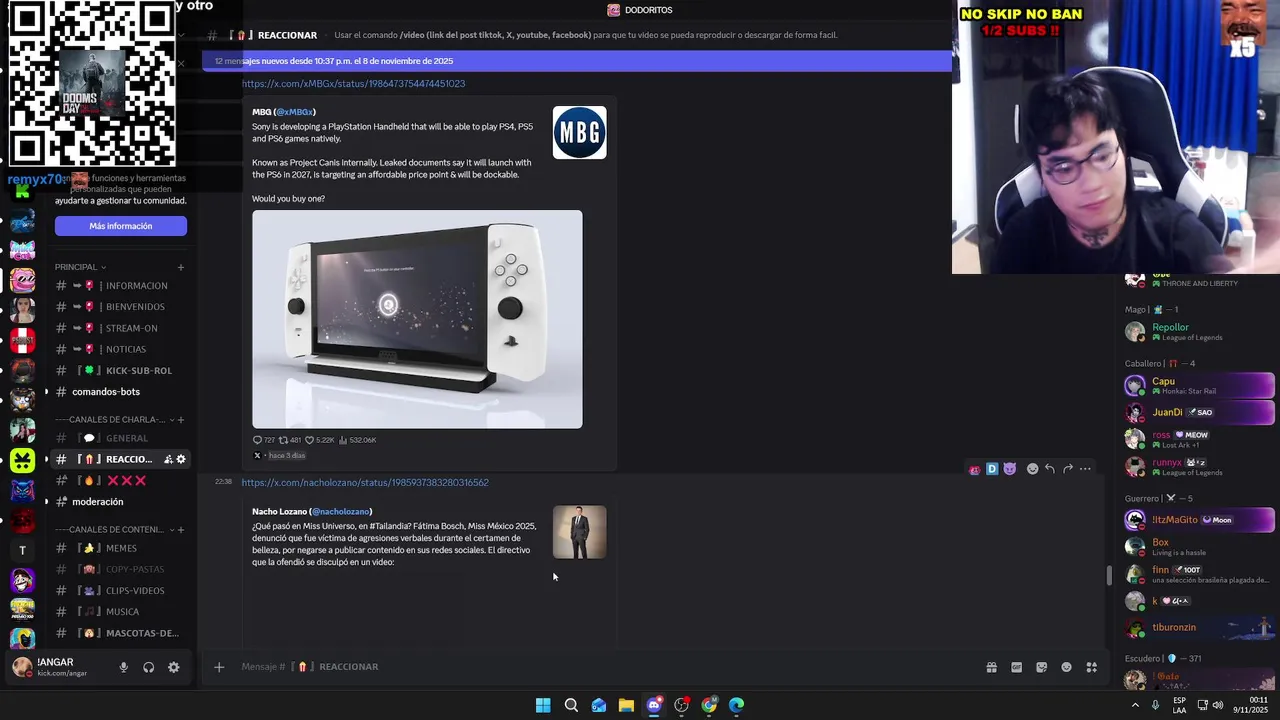Grab the chat scrollbar handle
This screenshot has width=1280, height=720.
tap(1107, 575)
